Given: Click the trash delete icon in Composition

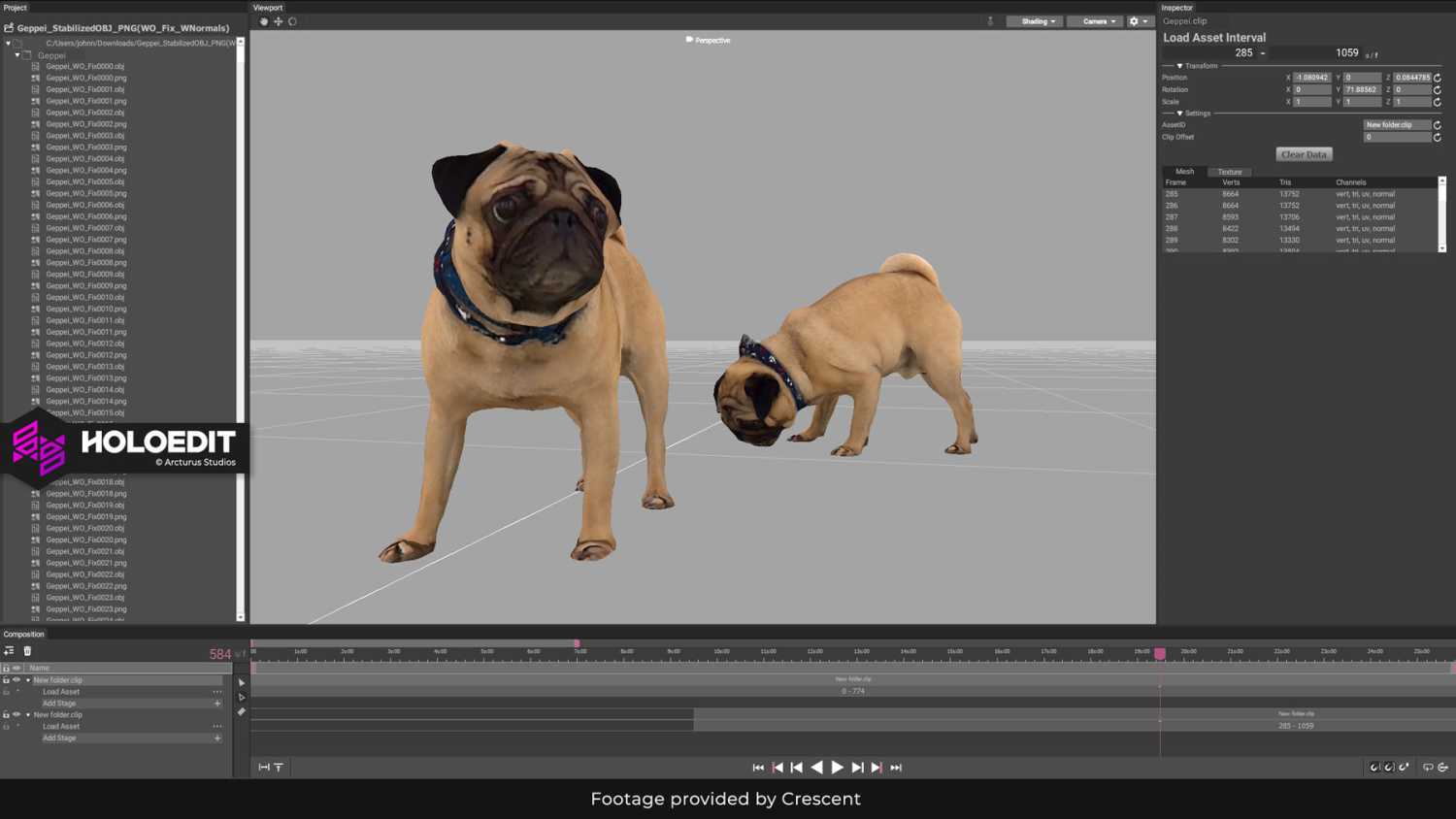Looking at the screenshot, I should tap(27, 651).
